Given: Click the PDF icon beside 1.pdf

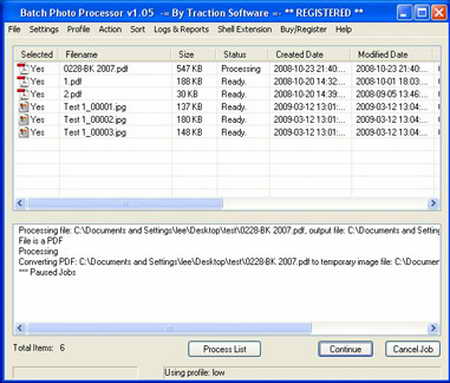Looking at the screenshot, I should click(23, 81).
